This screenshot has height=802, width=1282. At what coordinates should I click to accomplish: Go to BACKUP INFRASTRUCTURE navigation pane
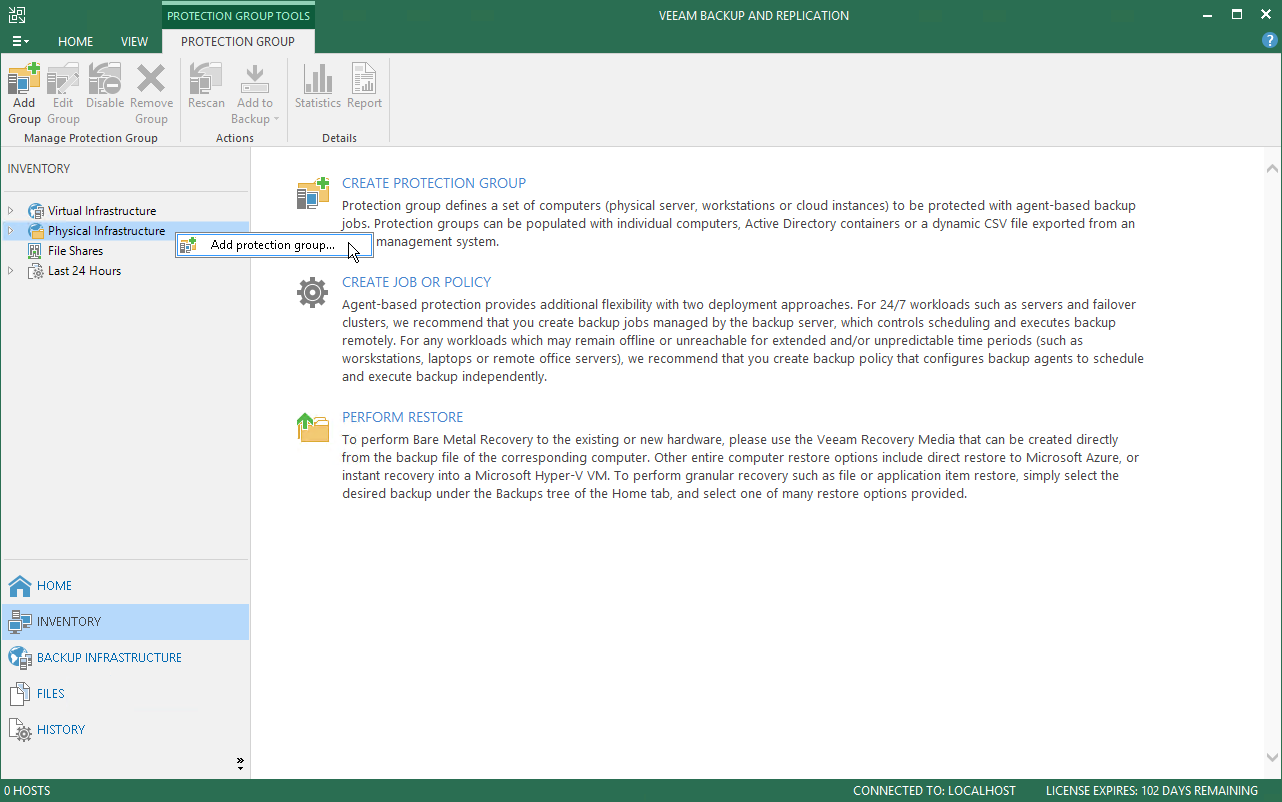click(x=126, y=658)
